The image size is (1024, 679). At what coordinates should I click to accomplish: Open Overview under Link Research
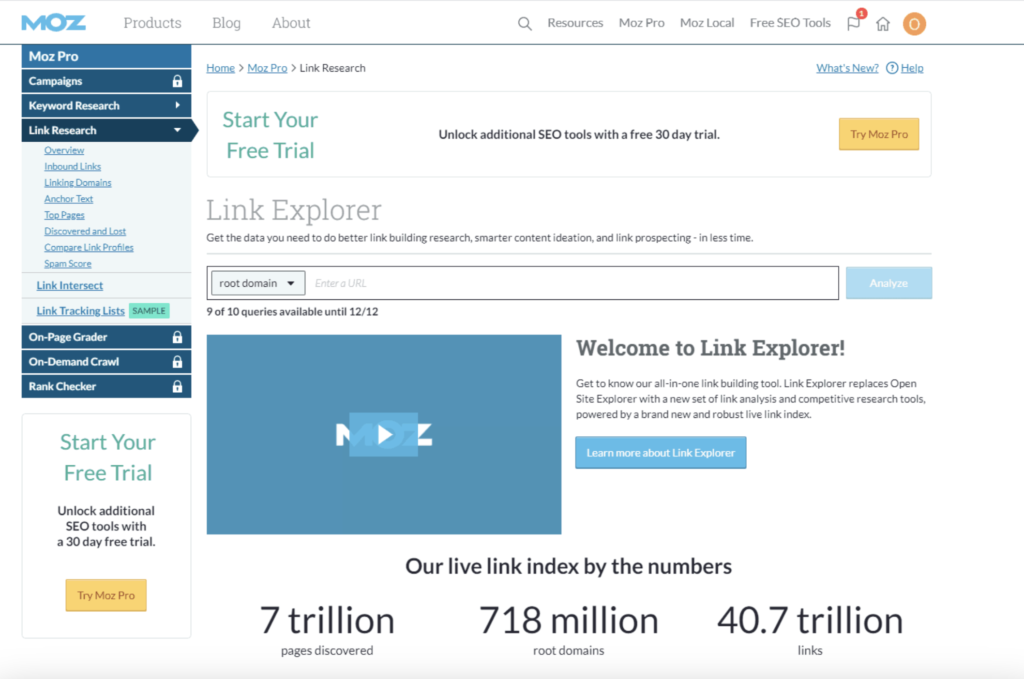pyautogui.click(x=64, y=150)
